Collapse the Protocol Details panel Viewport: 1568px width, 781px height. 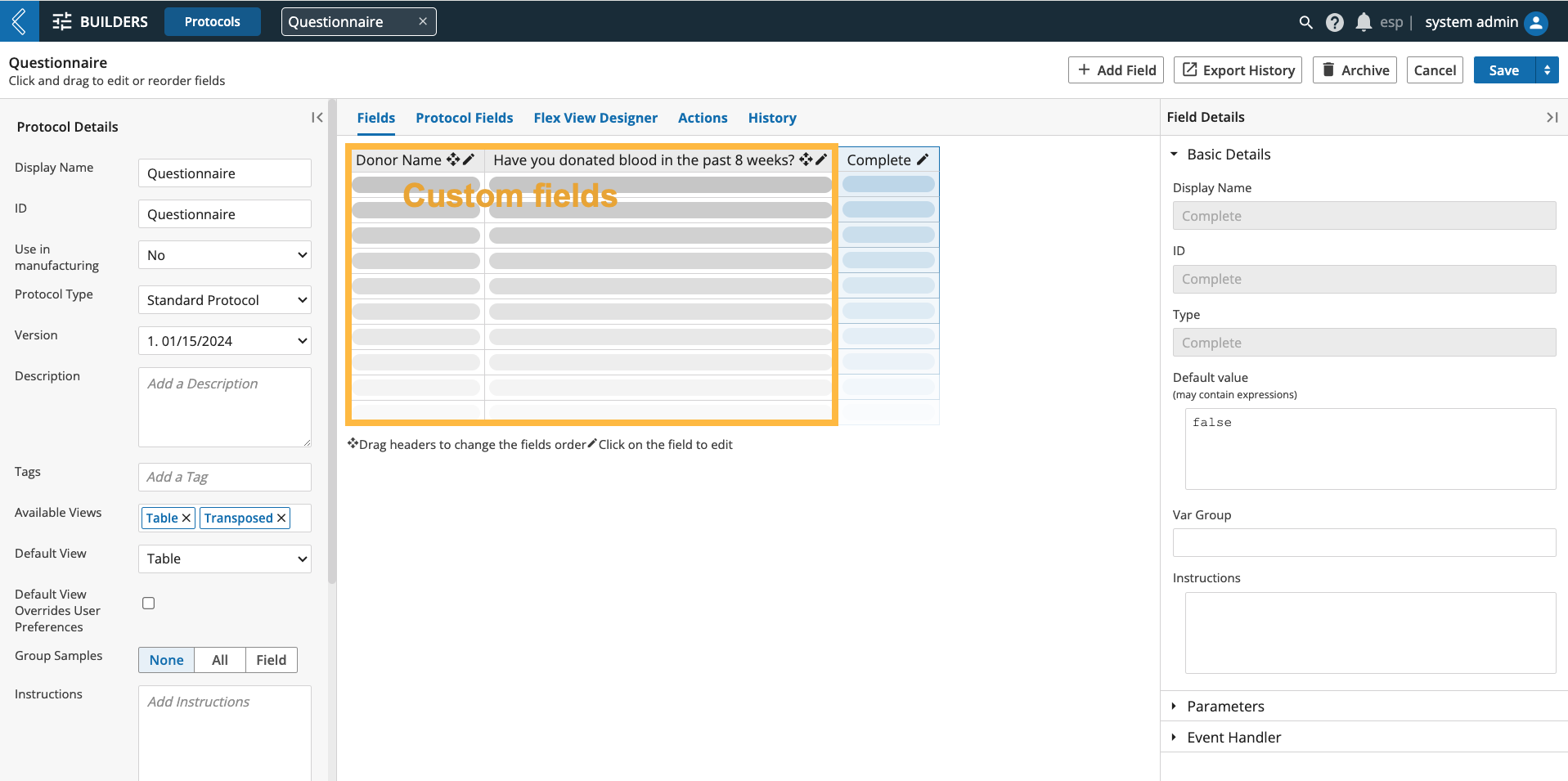(317, 118)
